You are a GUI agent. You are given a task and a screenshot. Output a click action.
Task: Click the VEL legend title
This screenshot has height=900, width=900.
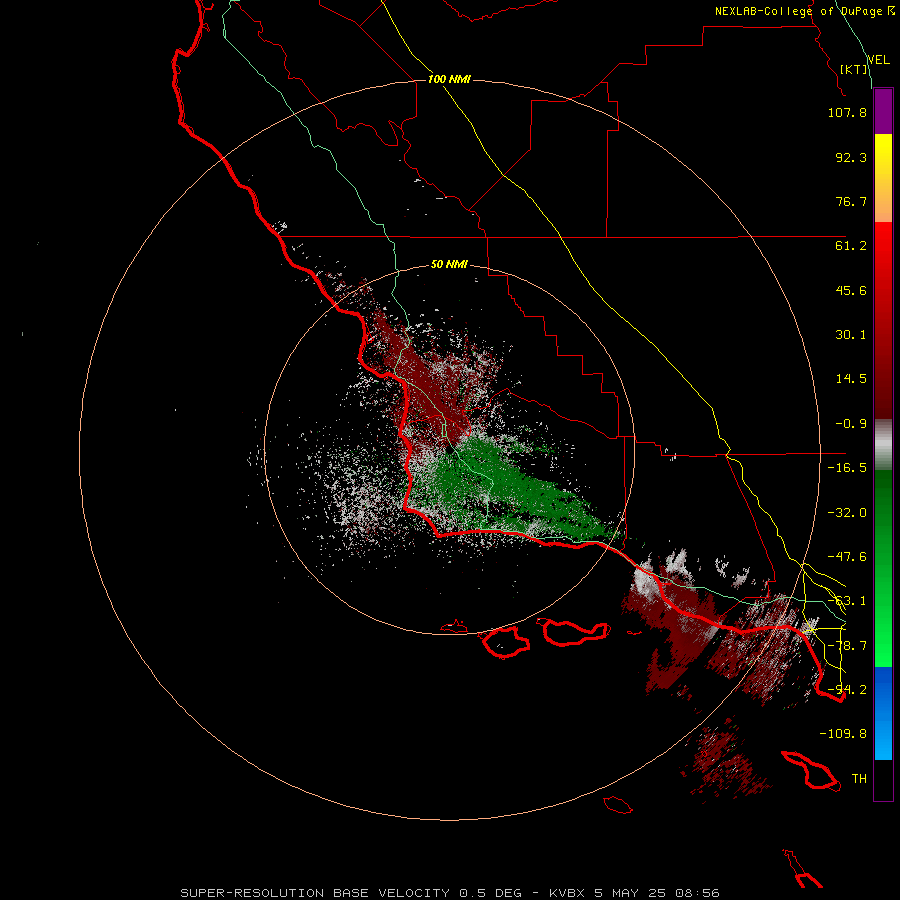pos(878,60)
